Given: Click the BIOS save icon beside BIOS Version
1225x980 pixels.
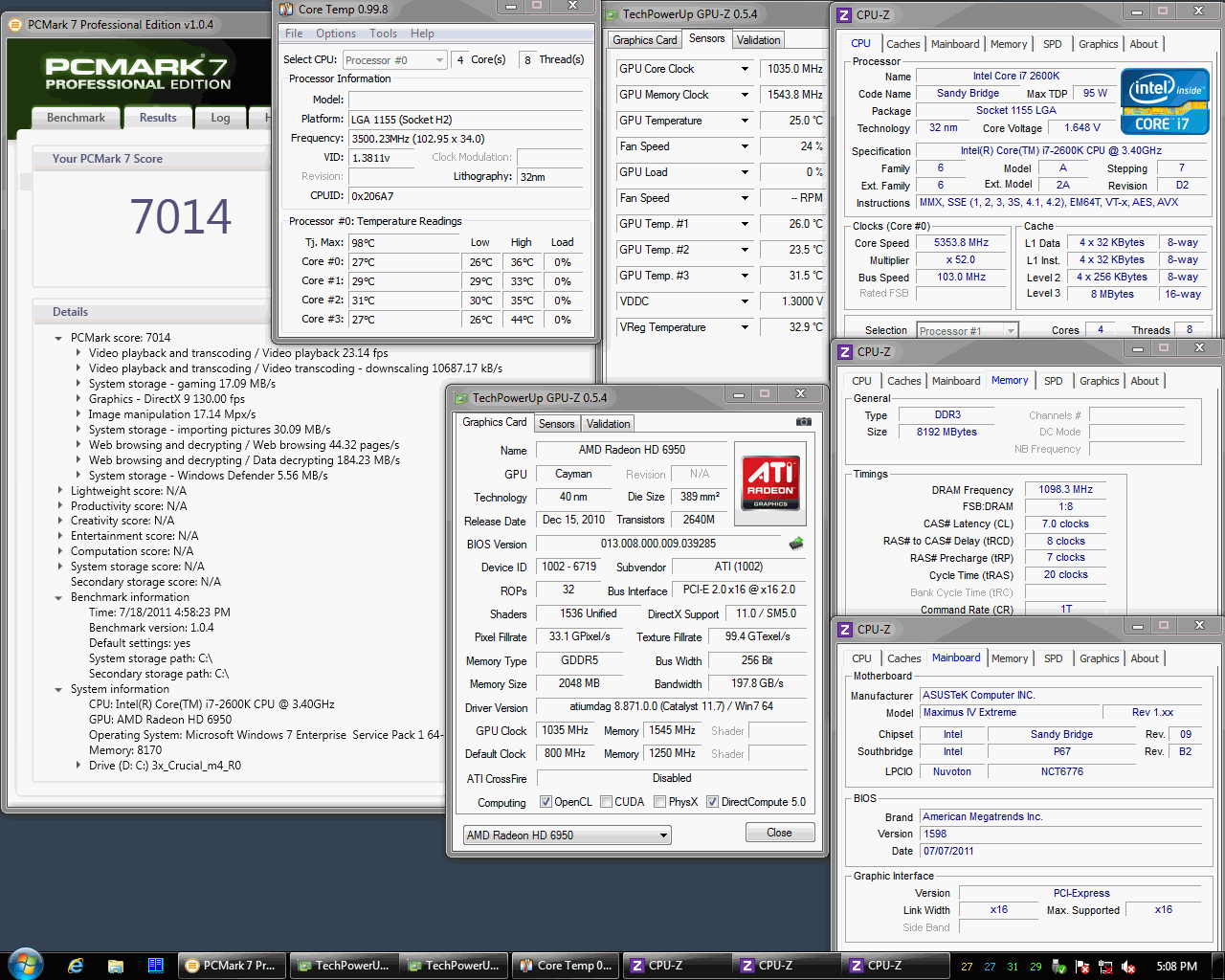Looking at the screenshot, I should point(796,544).
